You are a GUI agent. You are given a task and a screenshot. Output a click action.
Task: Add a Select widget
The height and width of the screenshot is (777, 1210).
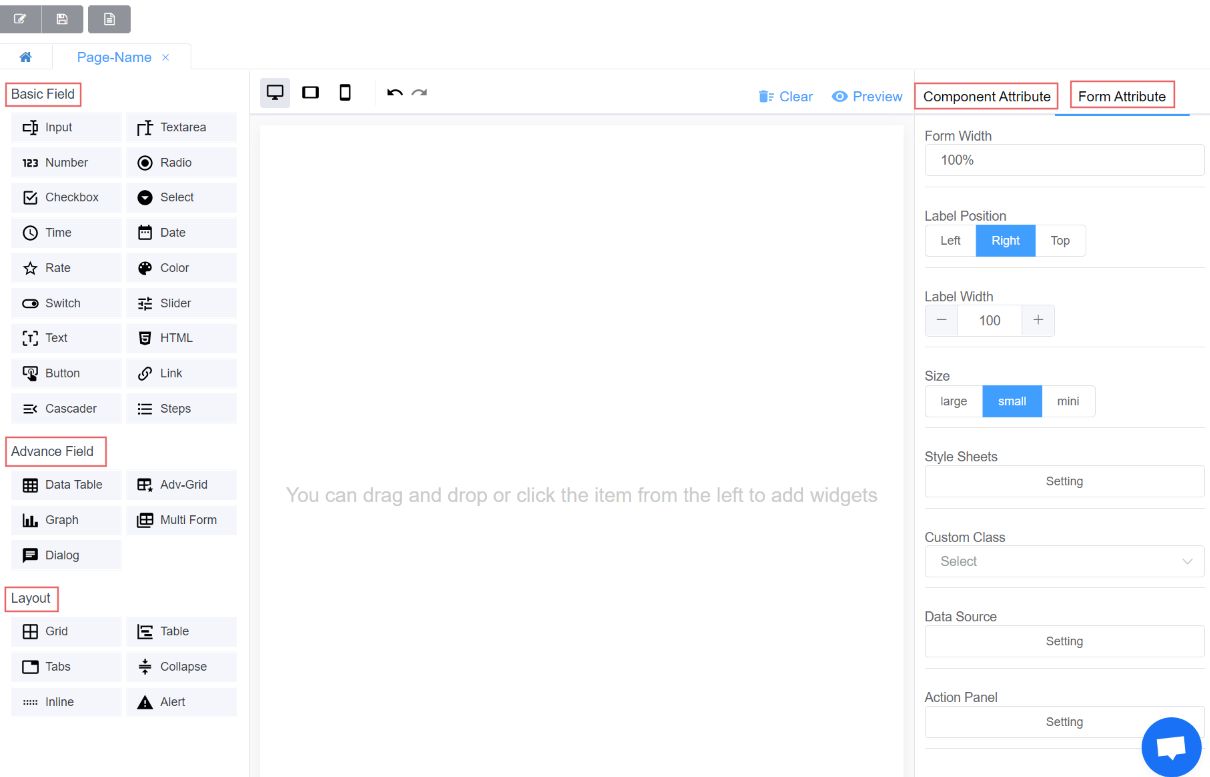pyautogui.click(x=181, y=197)
